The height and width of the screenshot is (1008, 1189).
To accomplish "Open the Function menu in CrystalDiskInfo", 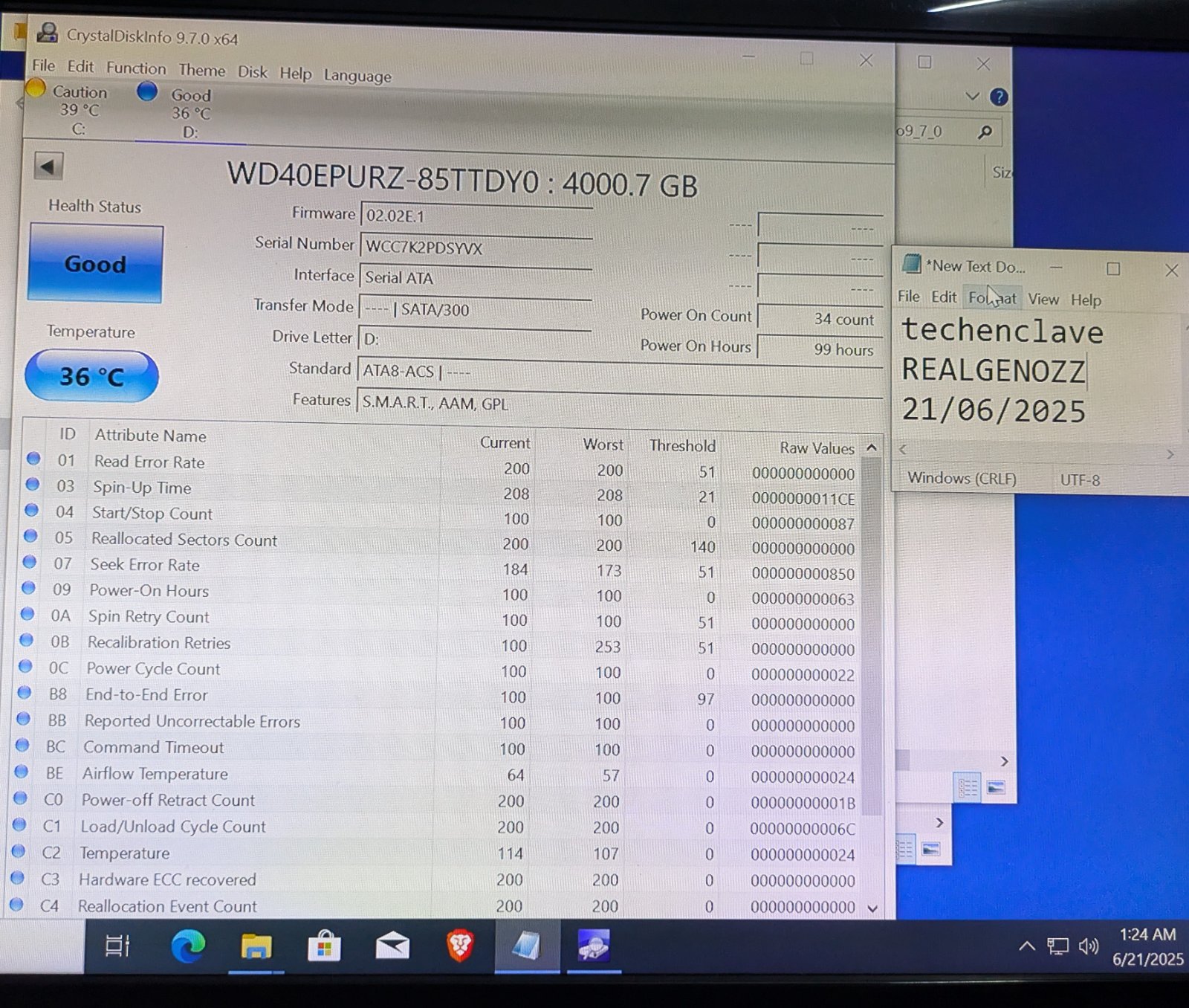I will (x=136, y=68).
